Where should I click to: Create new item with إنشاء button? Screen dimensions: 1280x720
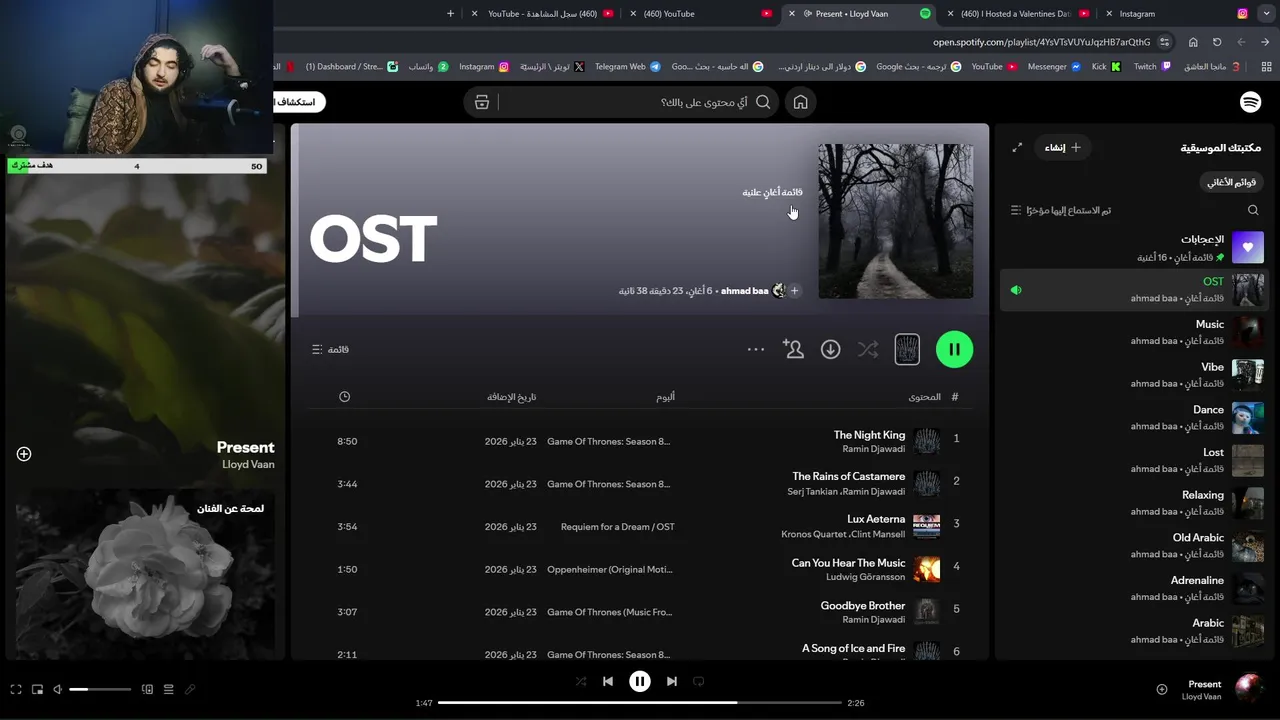[x=1062, y=147]
